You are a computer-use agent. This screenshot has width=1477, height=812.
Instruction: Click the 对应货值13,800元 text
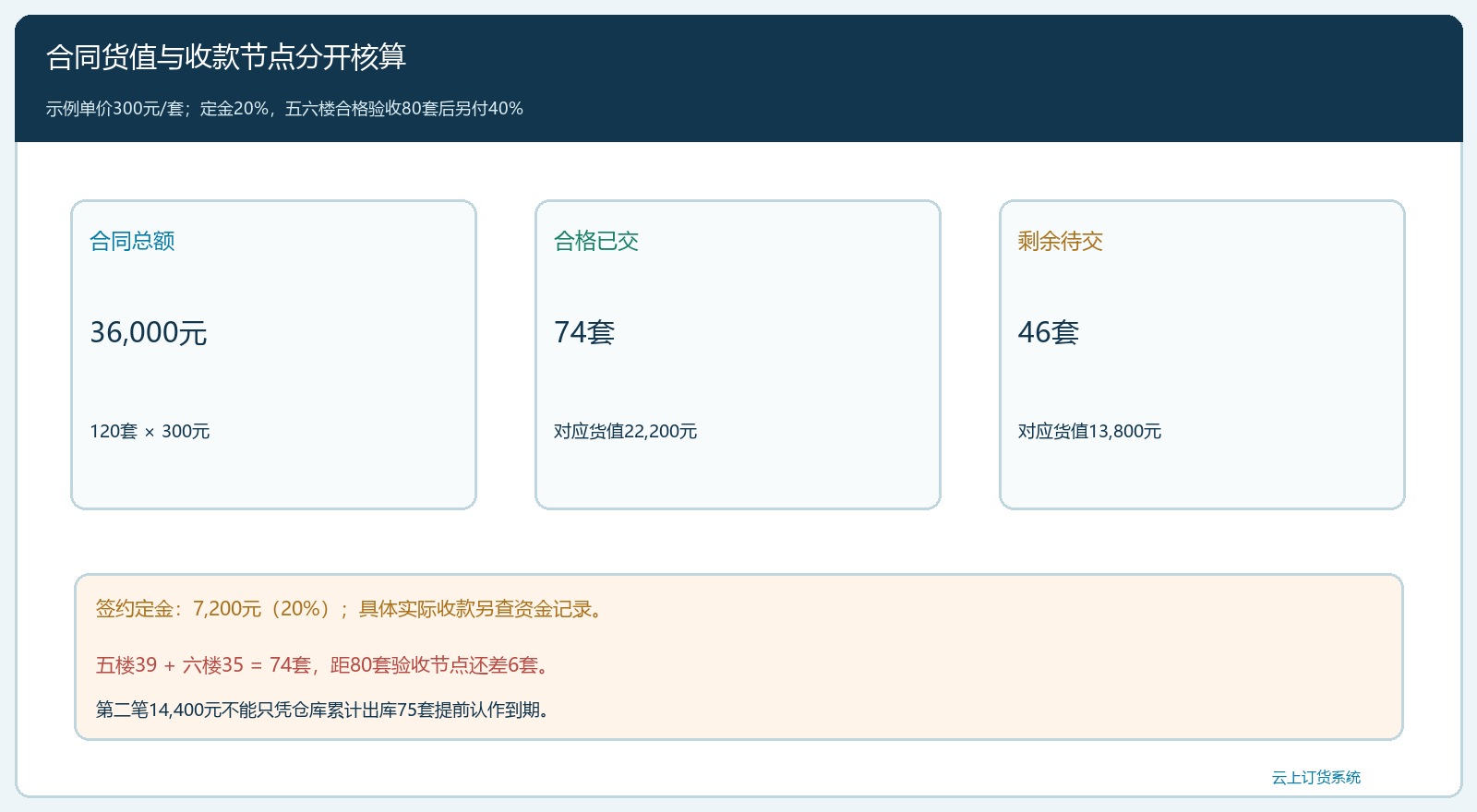coord(1089,431)
